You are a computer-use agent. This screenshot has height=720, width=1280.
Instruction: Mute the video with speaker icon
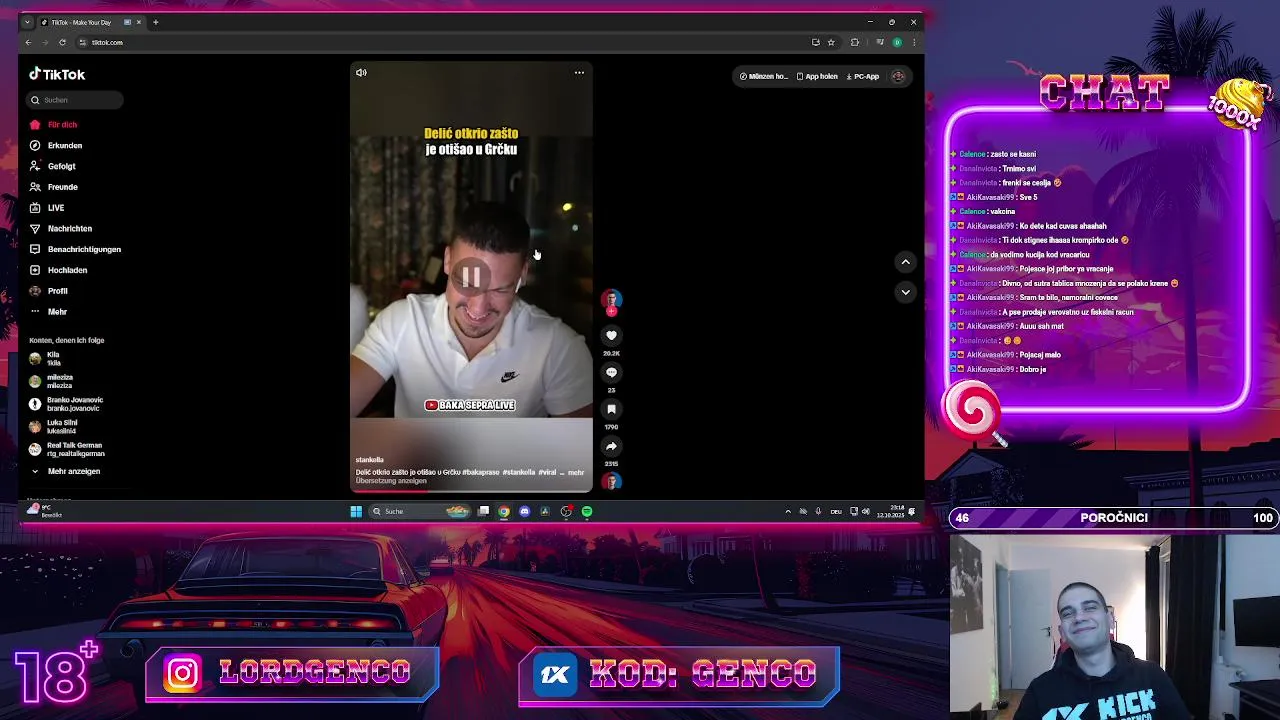[x=361, y=72]
